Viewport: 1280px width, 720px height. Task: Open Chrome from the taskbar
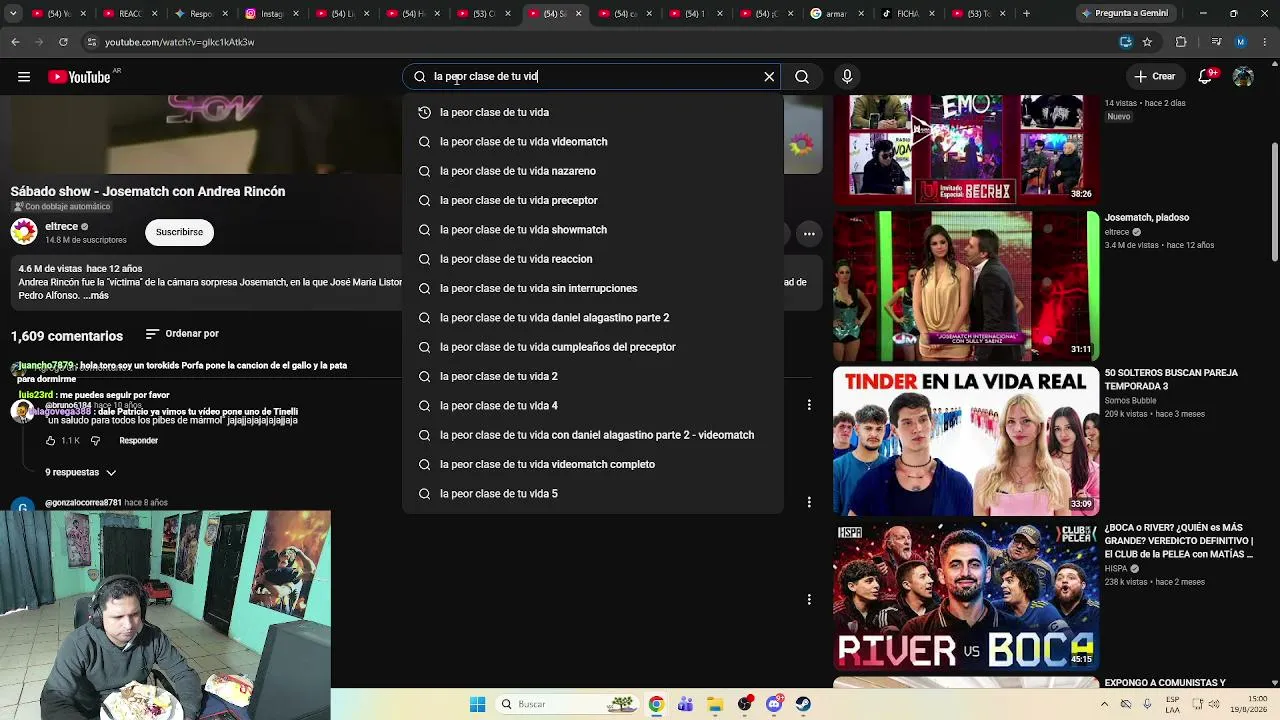656,704
